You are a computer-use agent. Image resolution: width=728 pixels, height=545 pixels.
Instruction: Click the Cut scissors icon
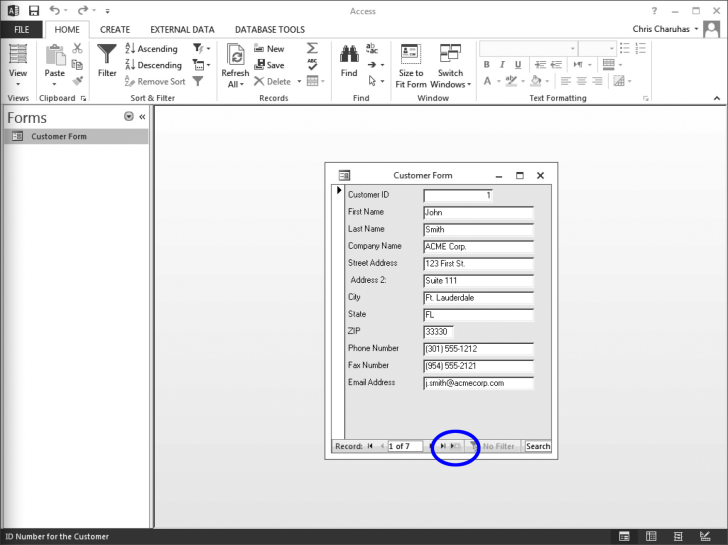pos(78,48)
